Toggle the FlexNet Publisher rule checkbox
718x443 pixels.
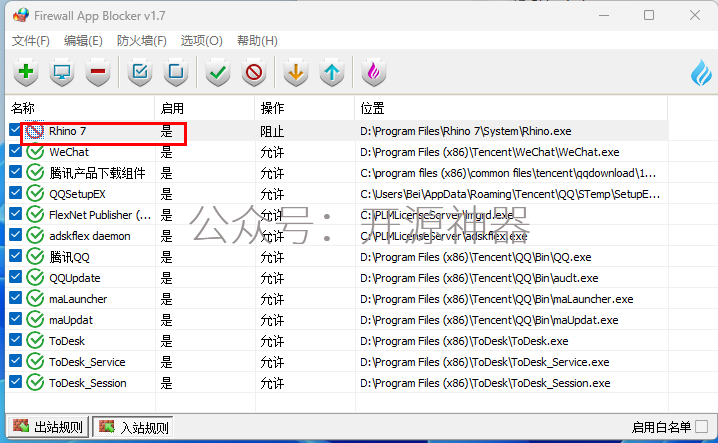coord(15,213)
